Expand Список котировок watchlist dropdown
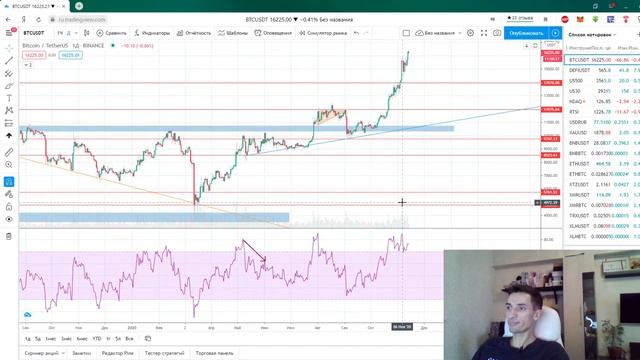640x360 pixels. coord(592,35)
